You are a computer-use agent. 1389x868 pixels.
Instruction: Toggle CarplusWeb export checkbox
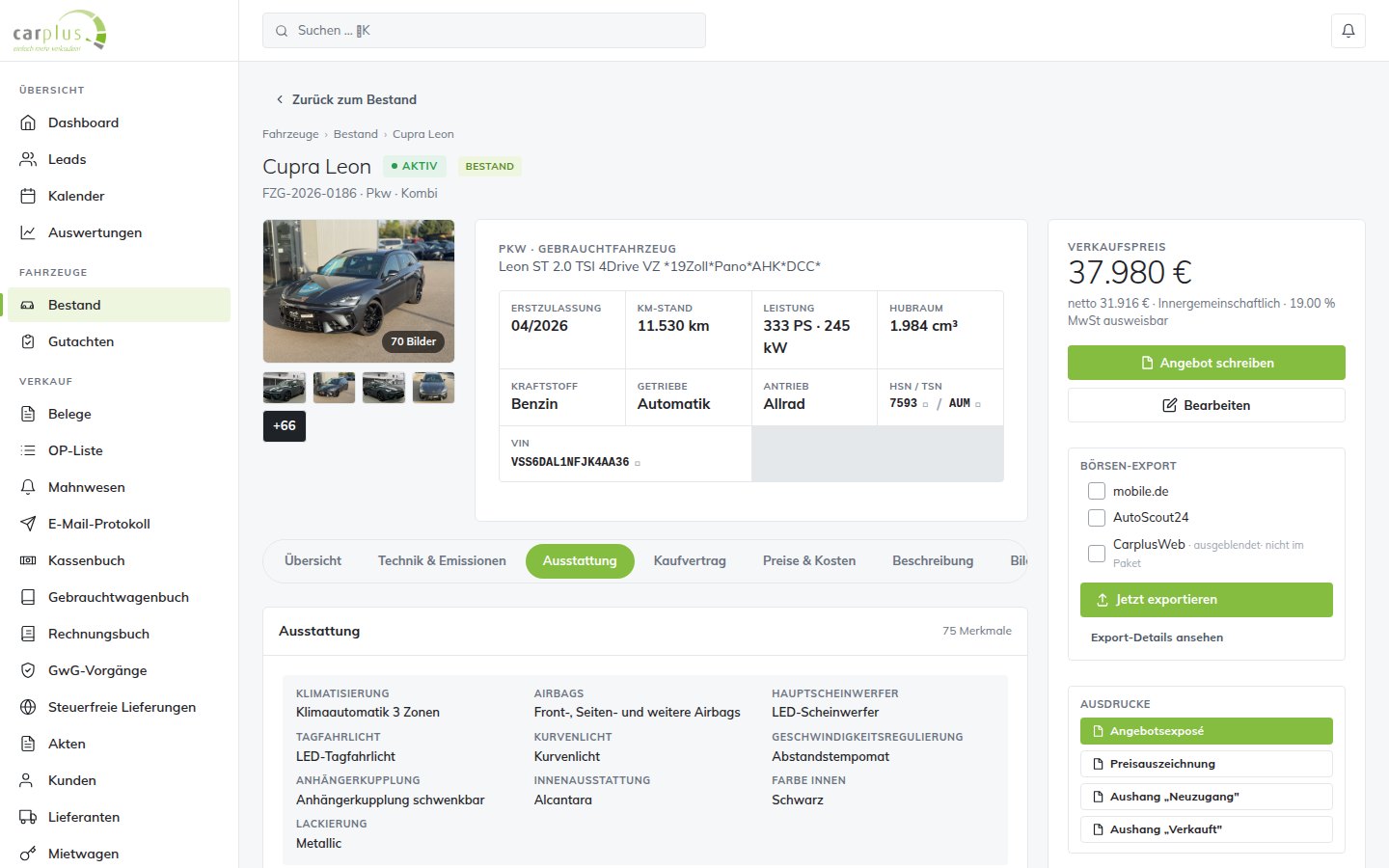coord(1097,554)
